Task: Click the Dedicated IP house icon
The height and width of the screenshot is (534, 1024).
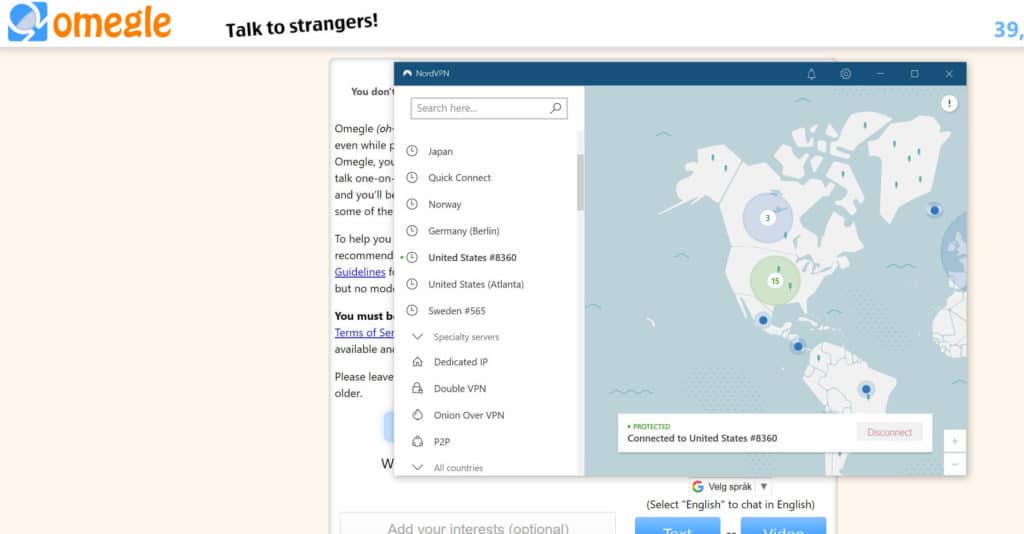Action: [417, 362]
